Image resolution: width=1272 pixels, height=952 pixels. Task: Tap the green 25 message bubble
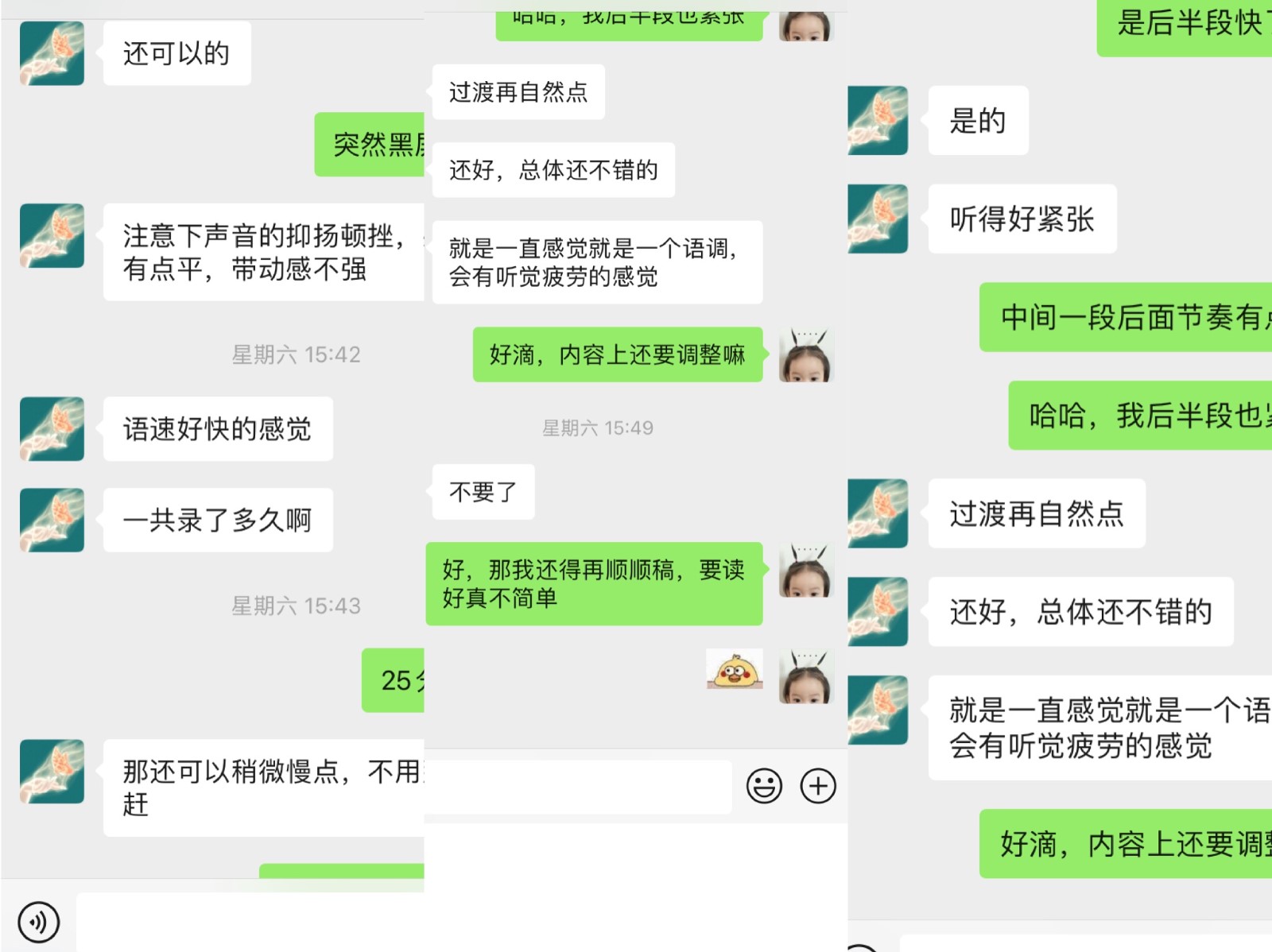pos(393,680)
